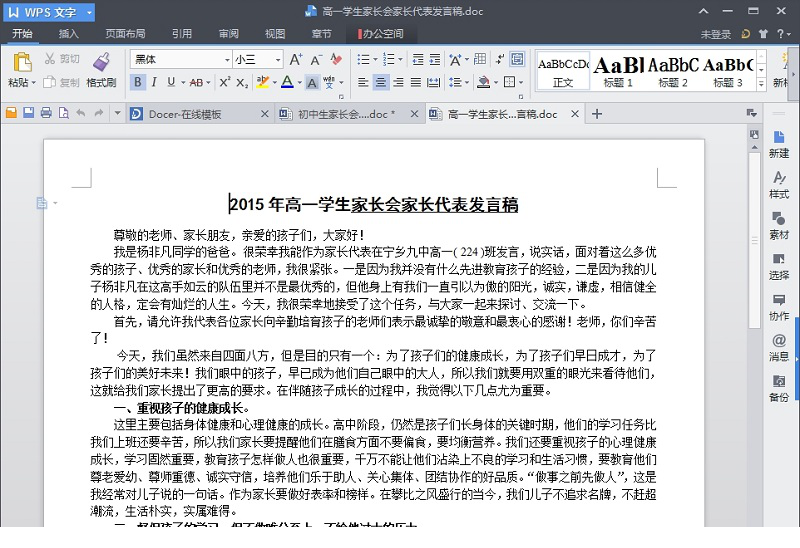This screenshot has width=800, height=548.
Task: Open the 消息 messages side panel
Action: tap(779, 347)
